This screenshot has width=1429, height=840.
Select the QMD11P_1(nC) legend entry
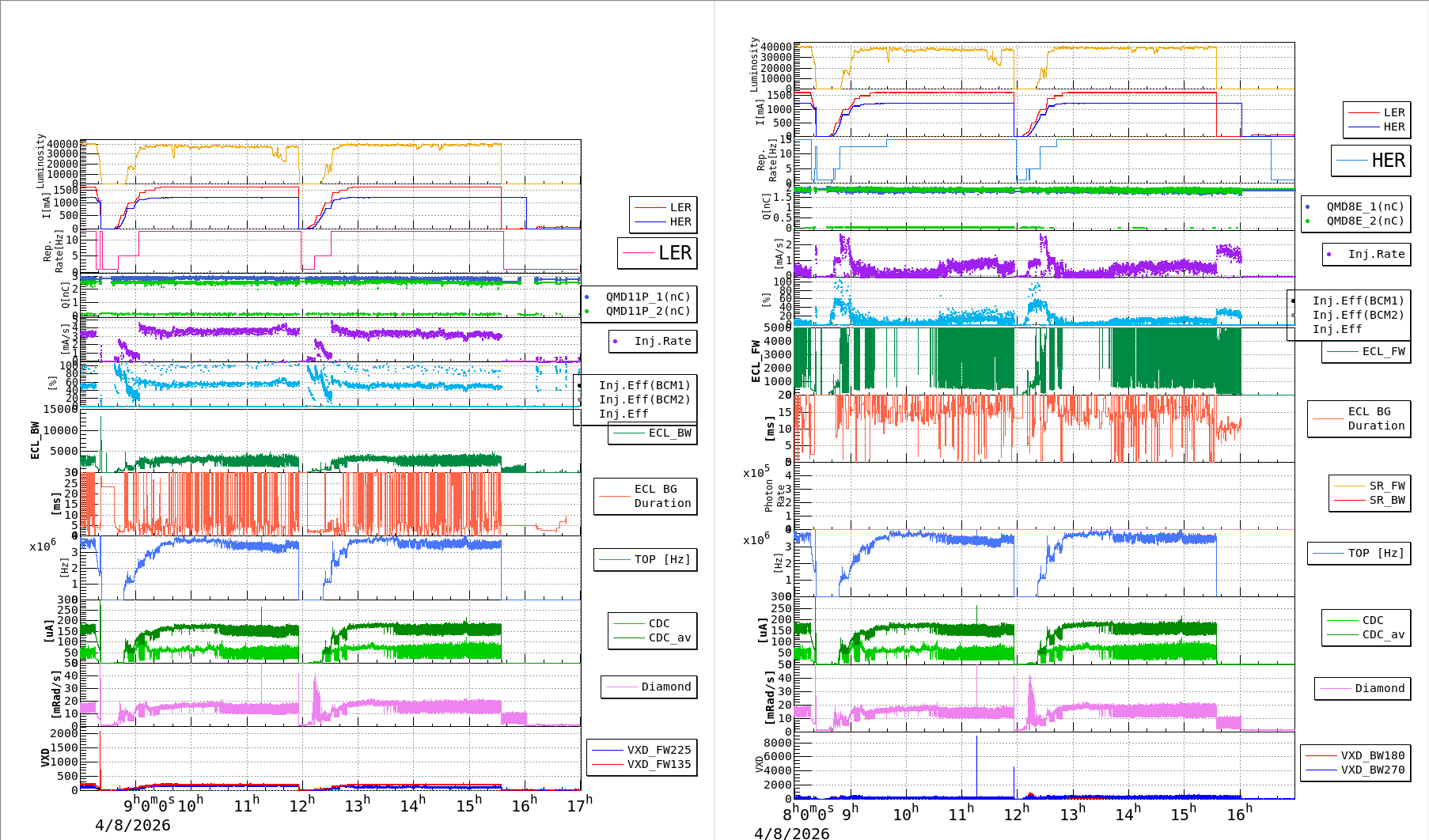coord(647,297)
